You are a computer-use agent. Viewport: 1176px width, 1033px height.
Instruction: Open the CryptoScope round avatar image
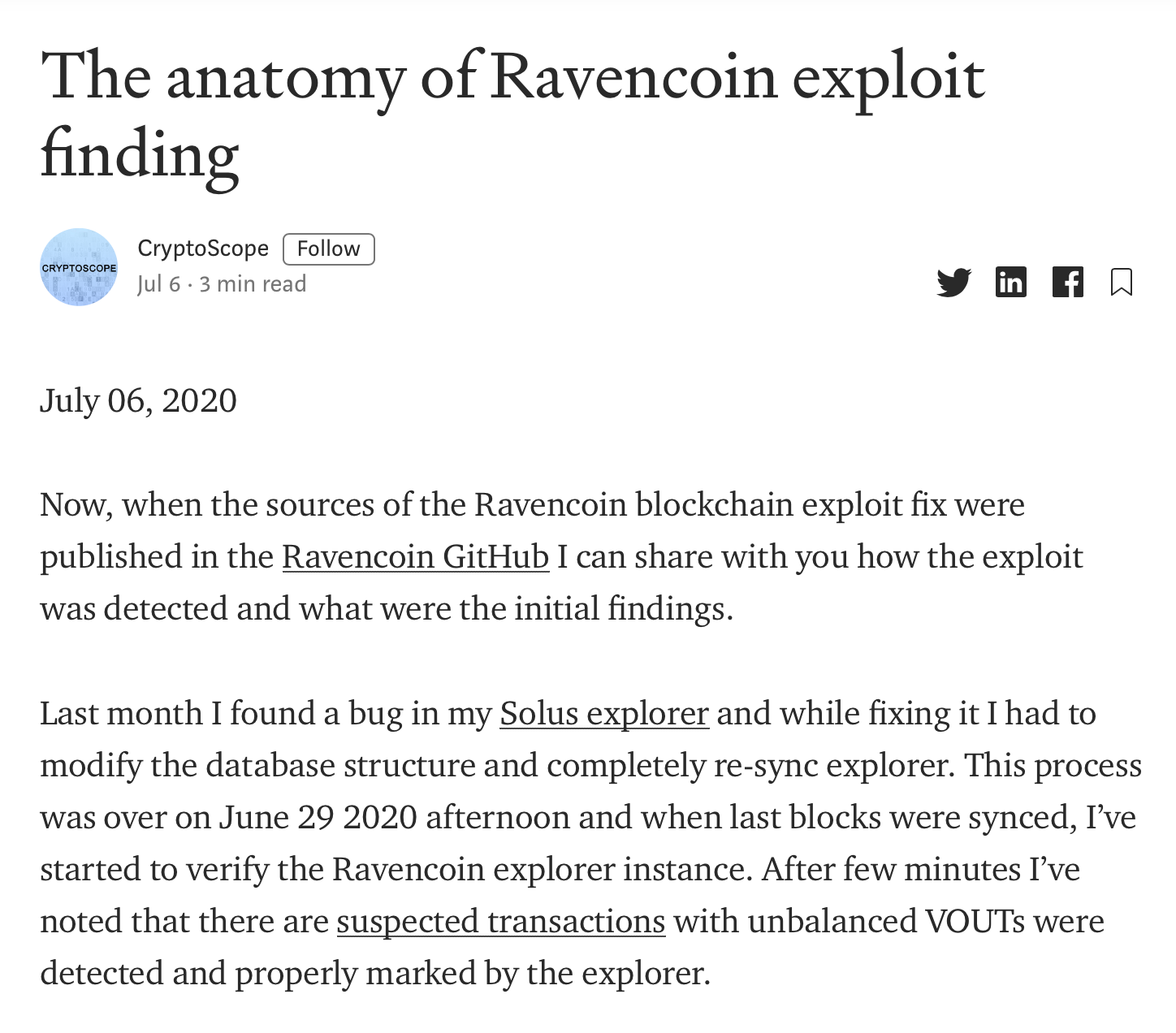point(79,267)
